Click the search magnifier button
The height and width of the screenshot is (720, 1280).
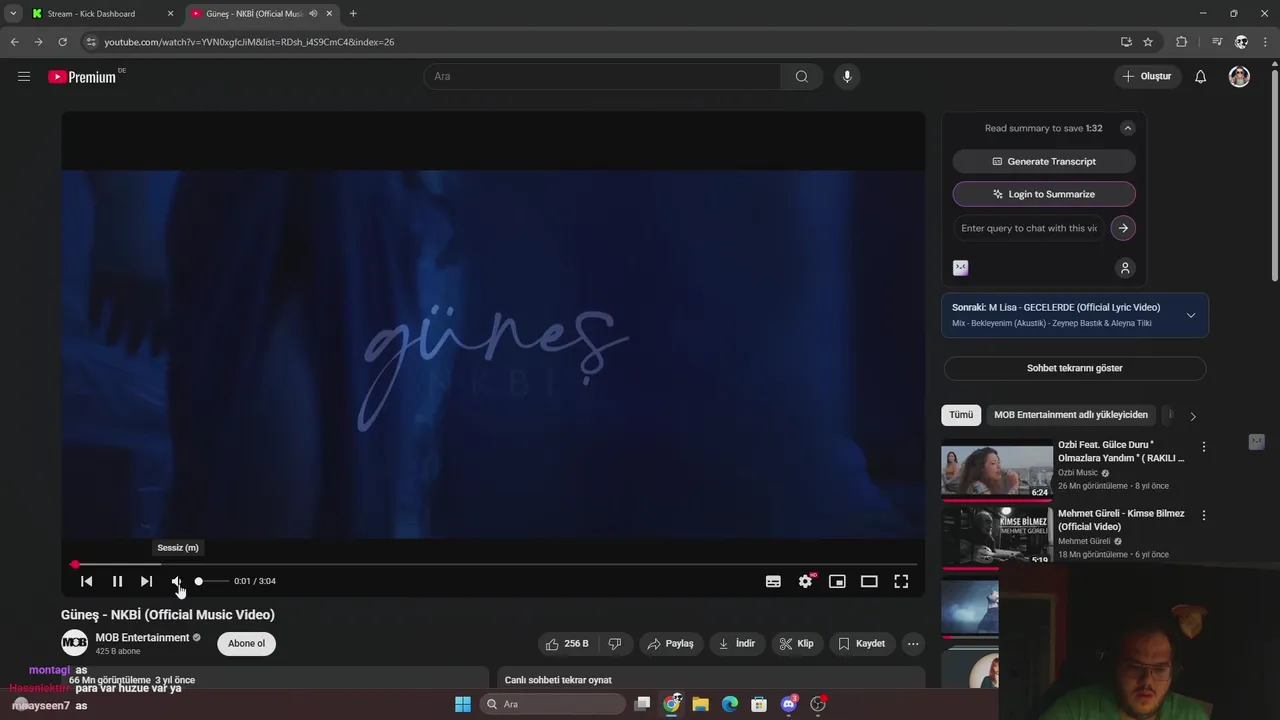click(802, 76)
